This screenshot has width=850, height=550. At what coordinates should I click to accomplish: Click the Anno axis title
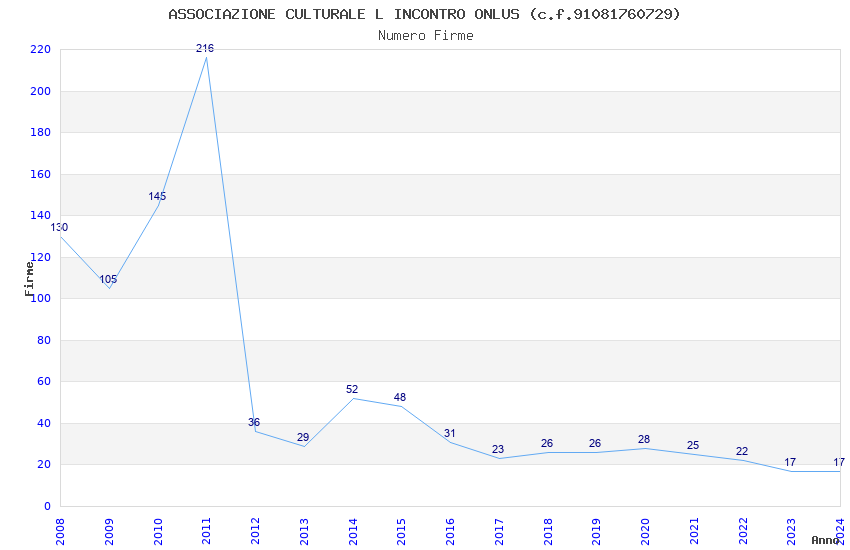click(x=825, y=540)
